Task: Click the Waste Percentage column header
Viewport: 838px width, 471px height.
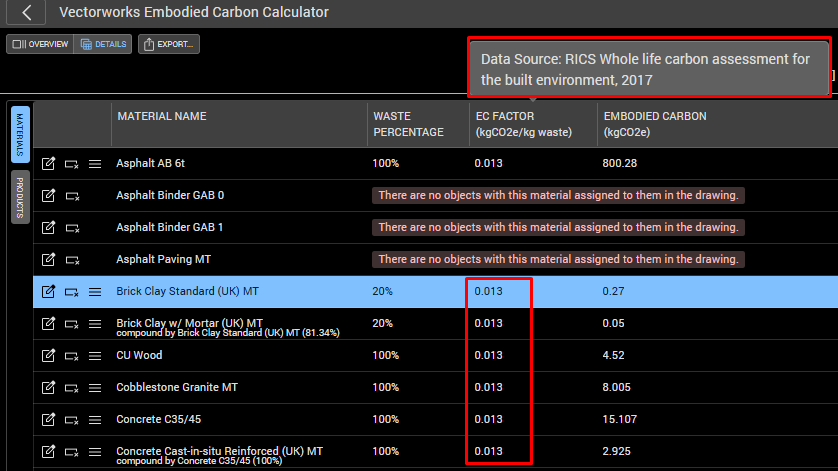Action: tap(408, 124)
